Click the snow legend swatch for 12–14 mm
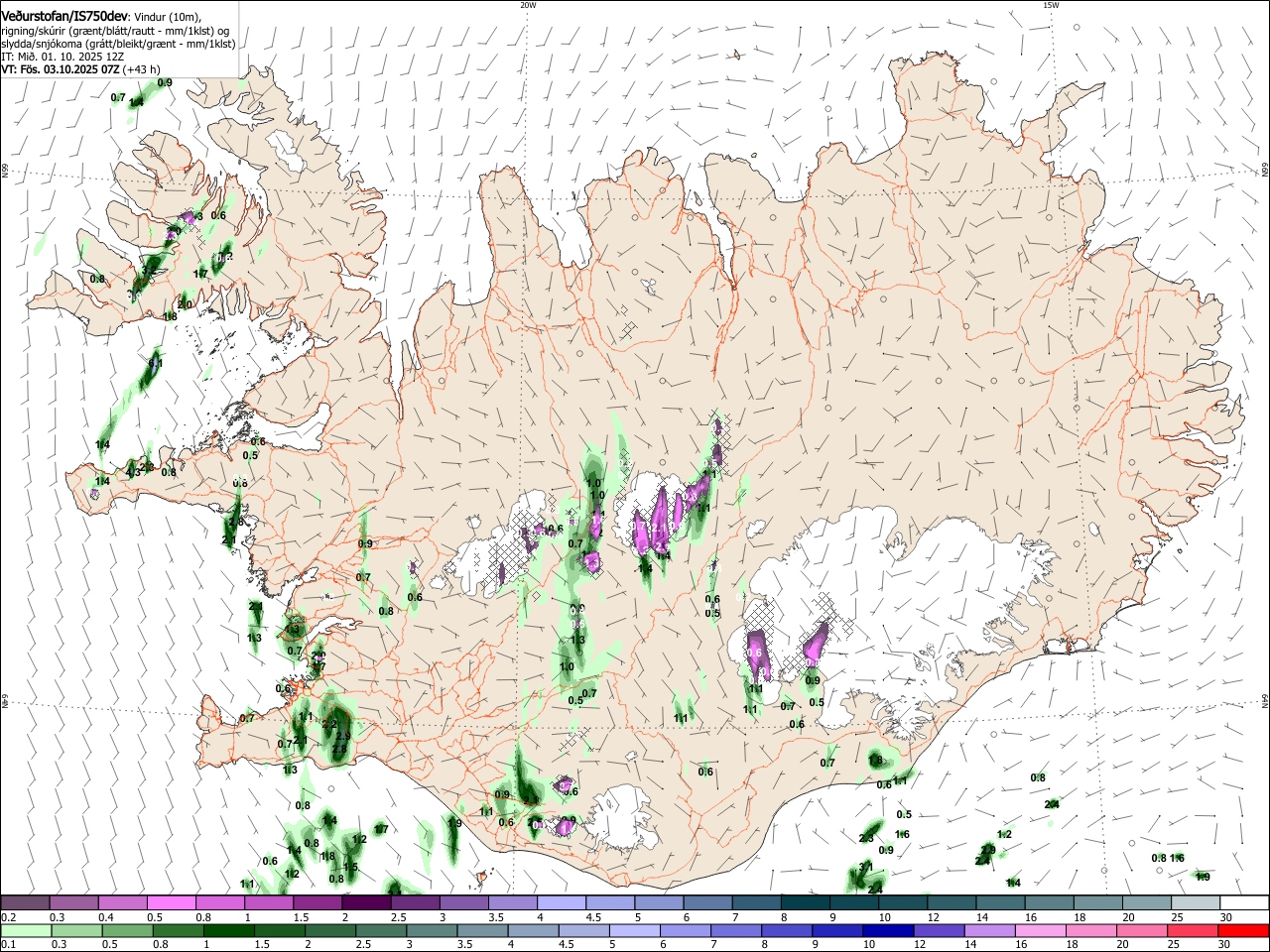Viewport: 1270px width, 952px height. pyautogui.click(x=951, y=903)
